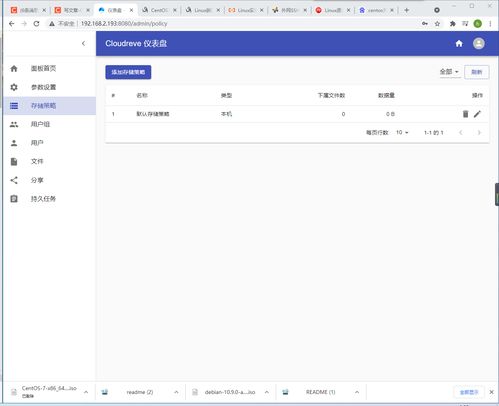The width and height of the screenshot is (499, 406).
Task: Select the storage policy list item in sidebar
Action: coord(49,106)
